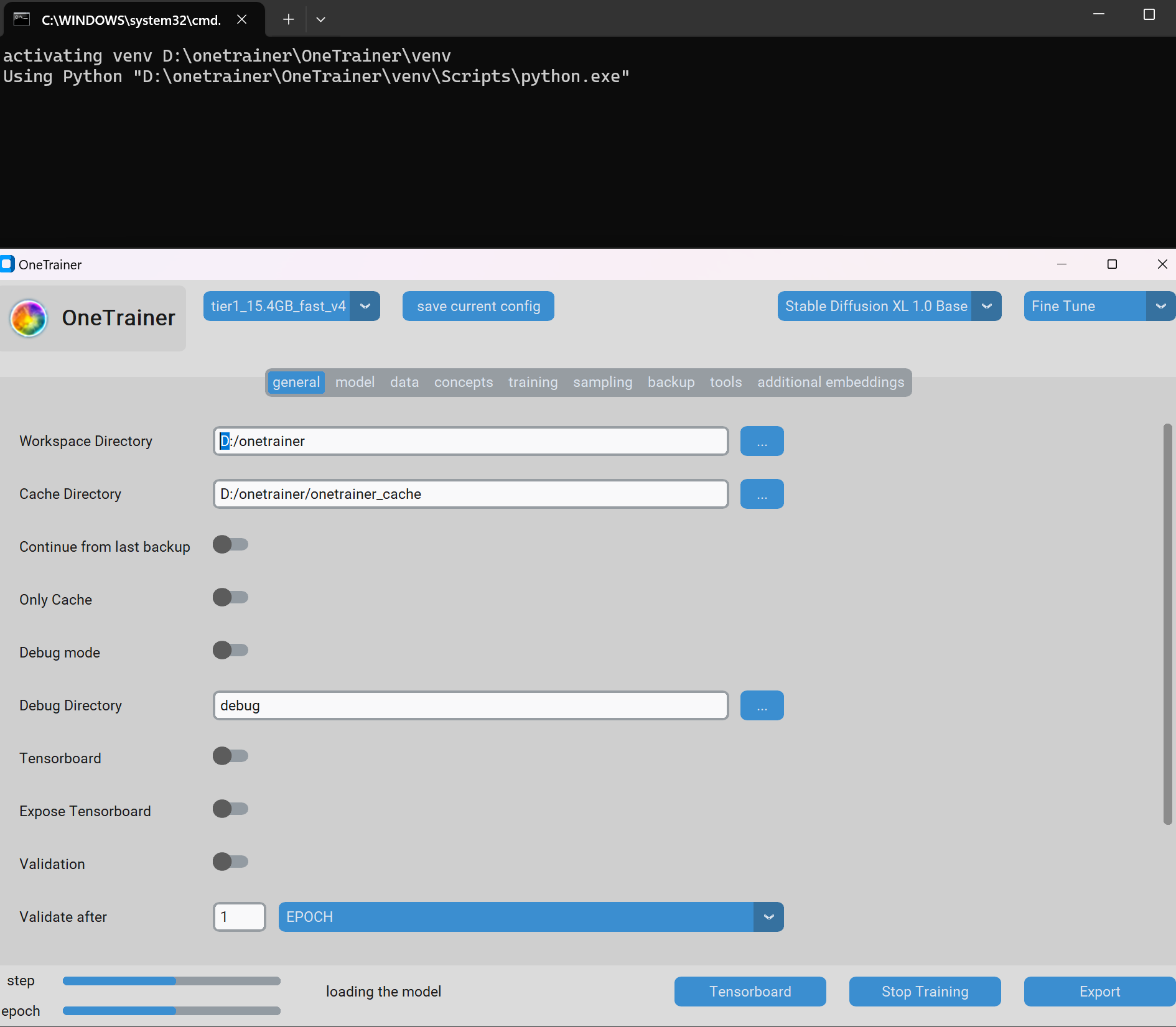Open the backup tab
This screenshot has height=1027, width=1176.
pyautogui.click(x=671, y=382)
